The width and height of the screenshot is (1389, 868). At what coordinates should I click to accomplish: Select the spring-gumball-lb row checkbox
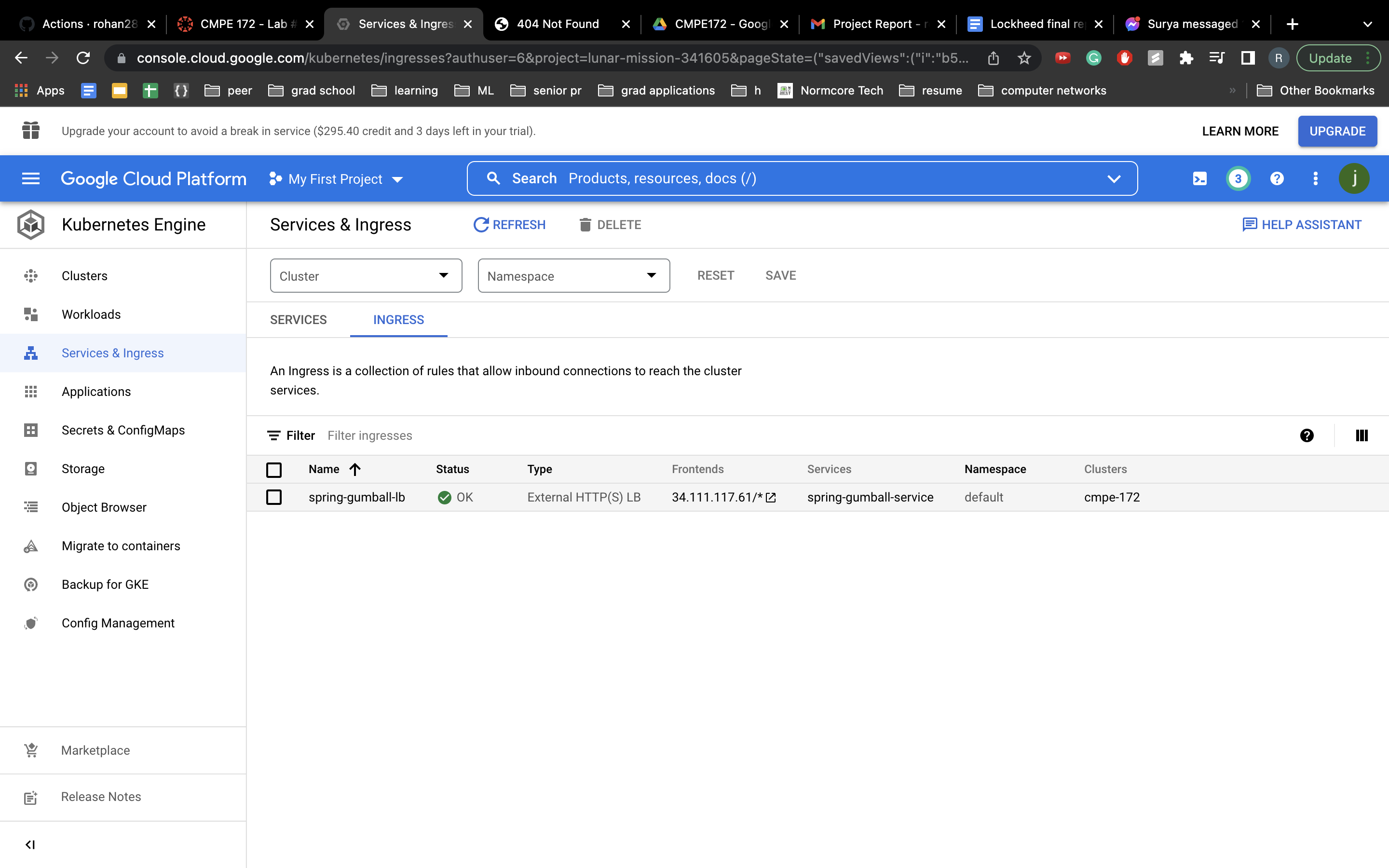[x=274, y=497]
